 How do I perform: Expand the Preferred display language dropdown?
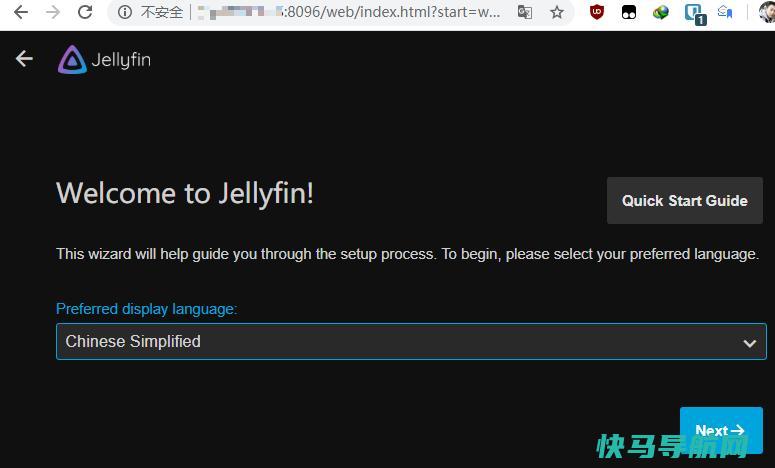[x=411, y=341]
